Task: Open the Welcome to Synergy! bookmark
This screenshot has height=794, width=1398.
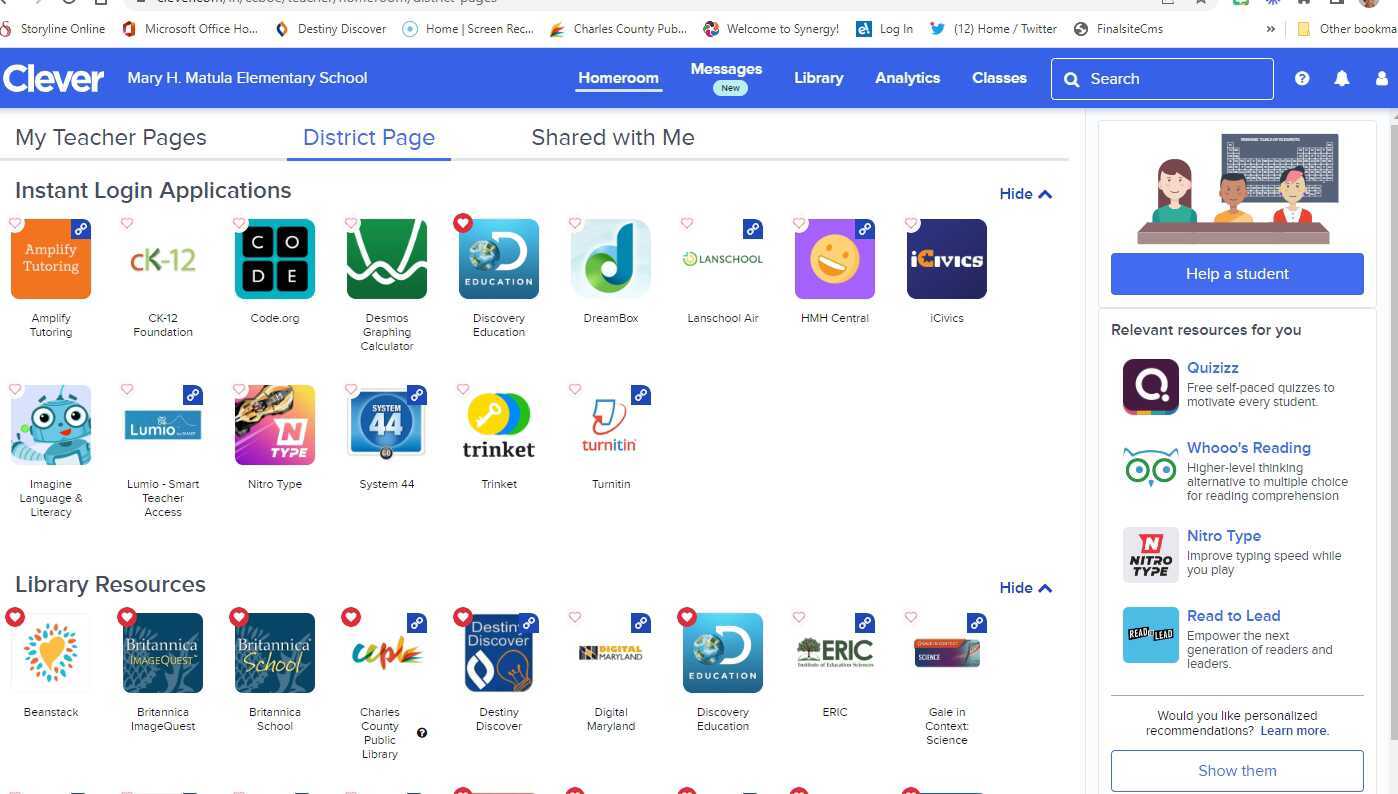Action: click(771, 29)
